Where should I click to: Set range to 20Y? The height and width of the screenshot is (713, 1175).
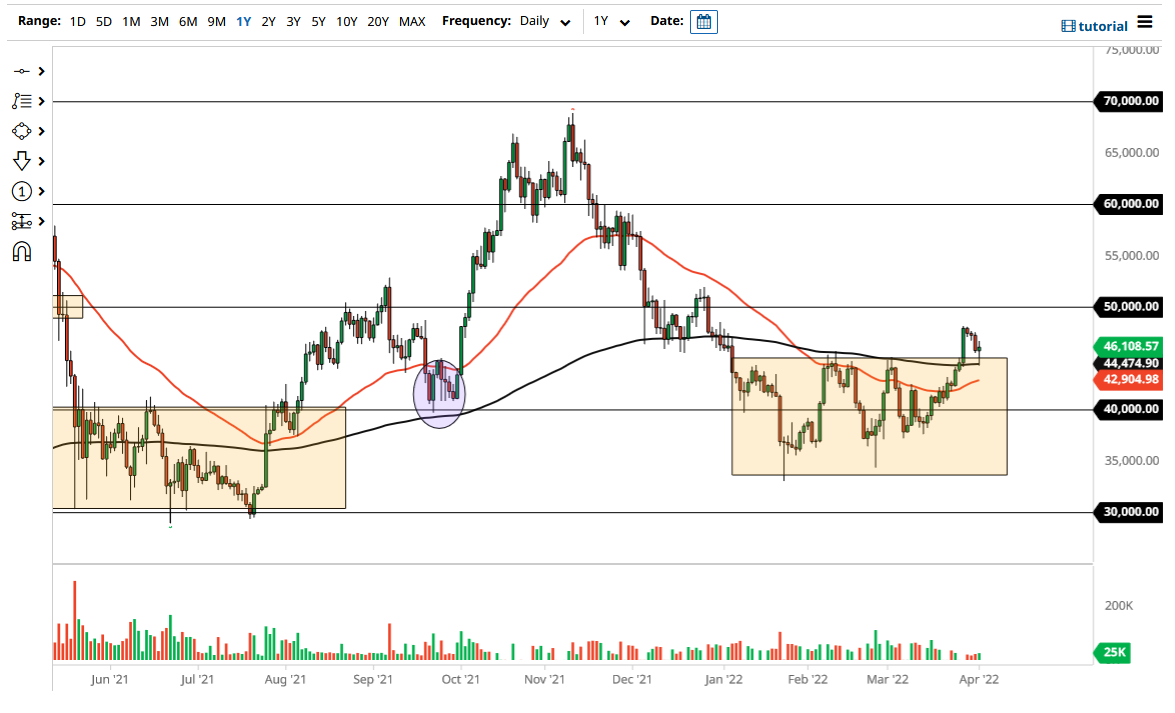(x=378, y=22)
